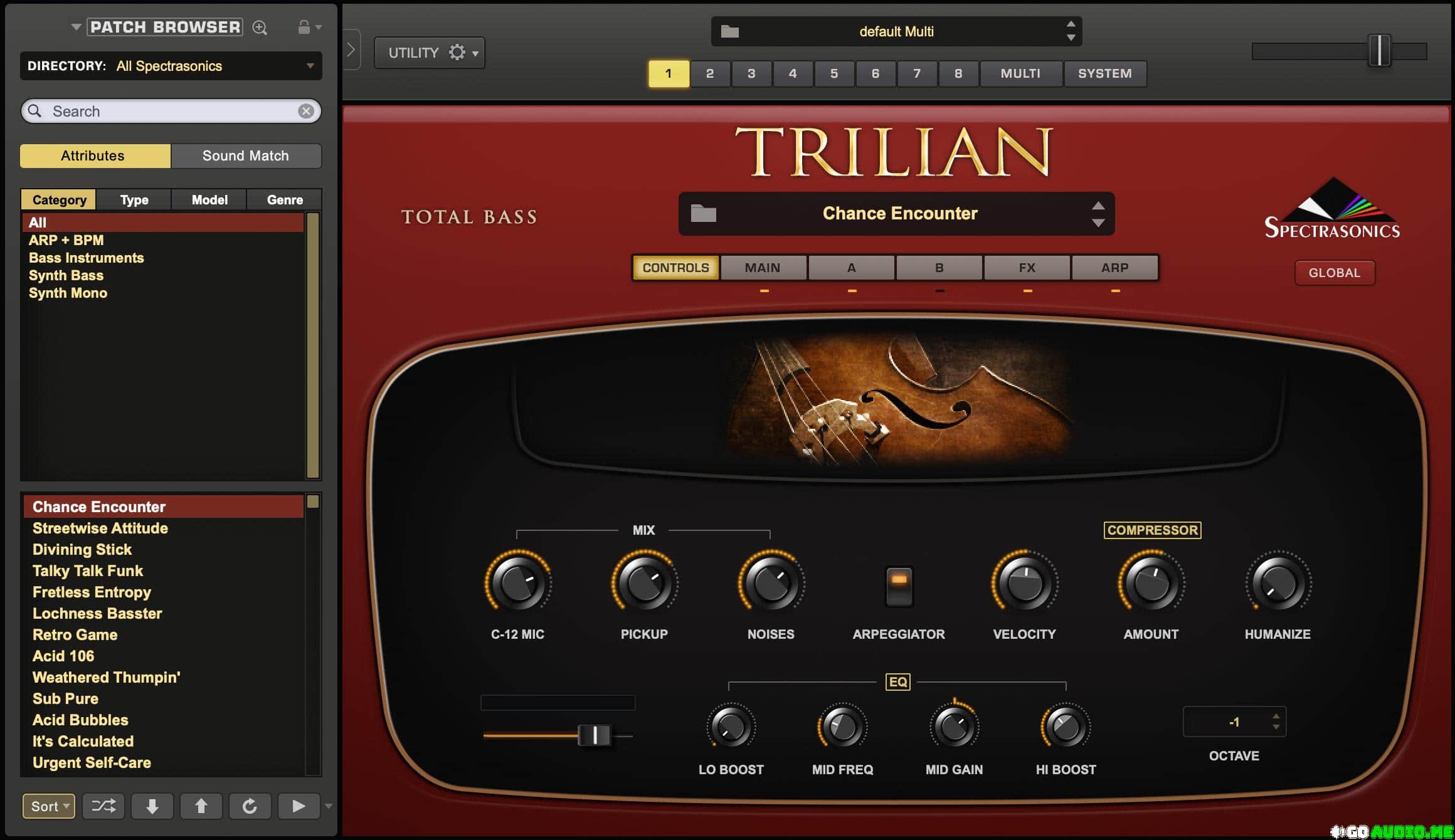Step to next patch with Chance Encounter down arrow

click(1098, 223)
